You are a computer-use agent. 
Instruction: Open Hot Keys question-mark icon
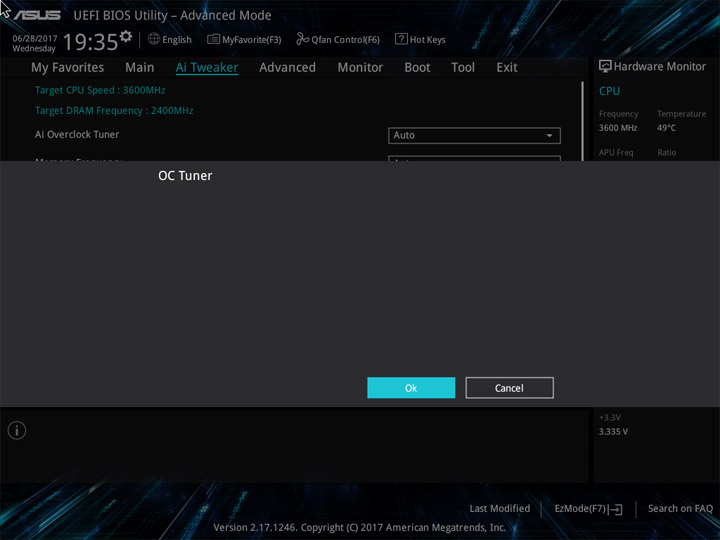[x=401, y=39]
